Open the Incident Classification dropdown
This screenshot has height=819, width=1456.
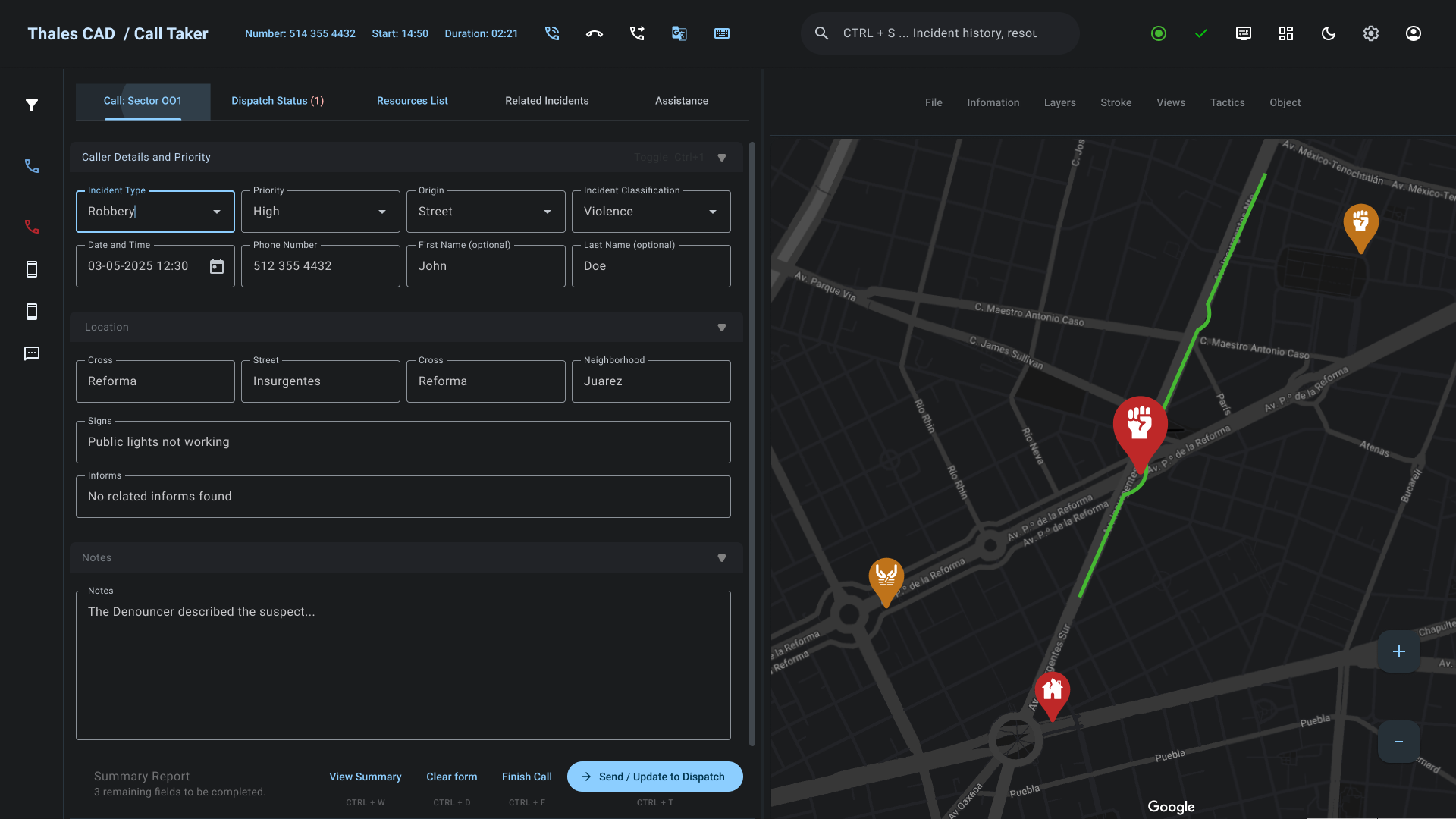pos(713,212)
